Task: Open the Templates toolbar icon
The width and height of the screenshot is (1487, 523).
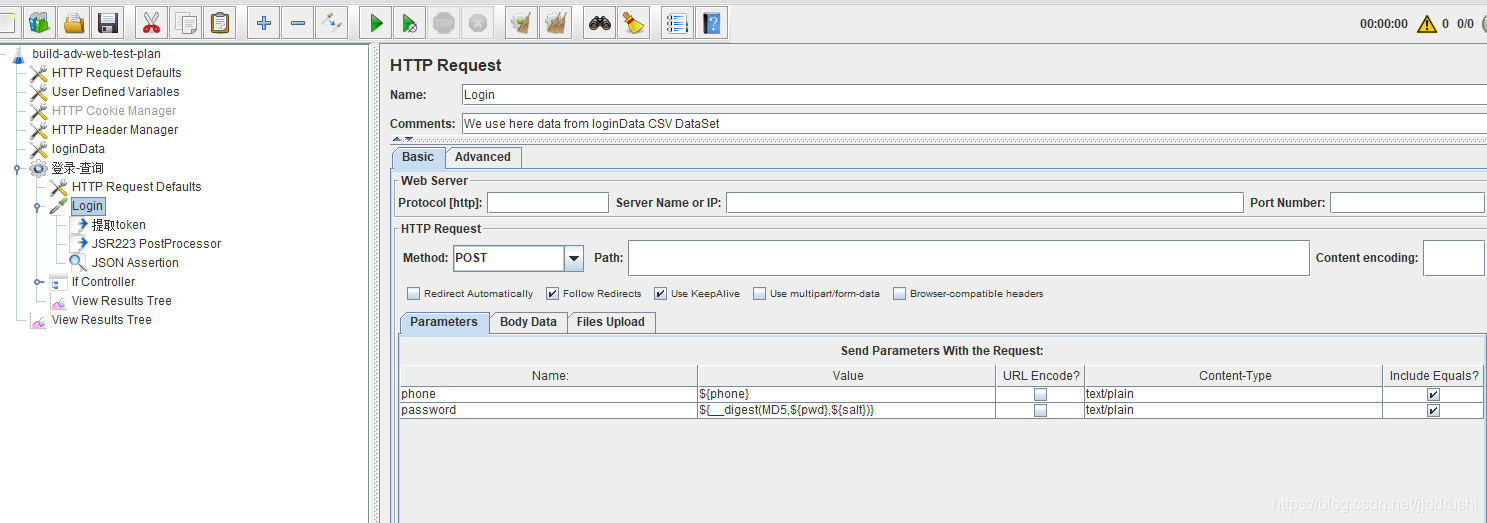Action: point(40,22)
